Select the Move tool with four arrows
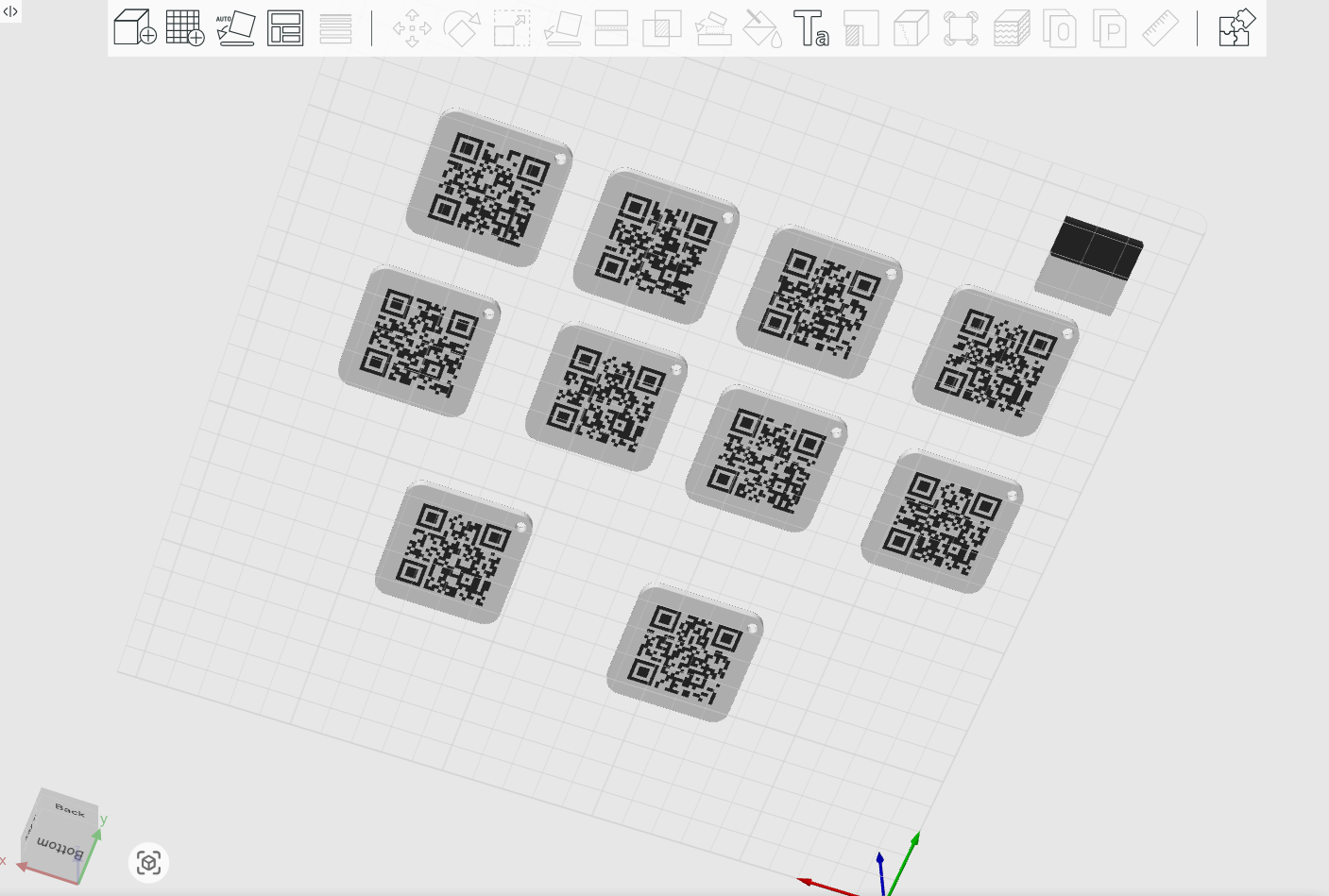Image resolution: width=1329 pixels, height=896 pixels. [412, 28]
